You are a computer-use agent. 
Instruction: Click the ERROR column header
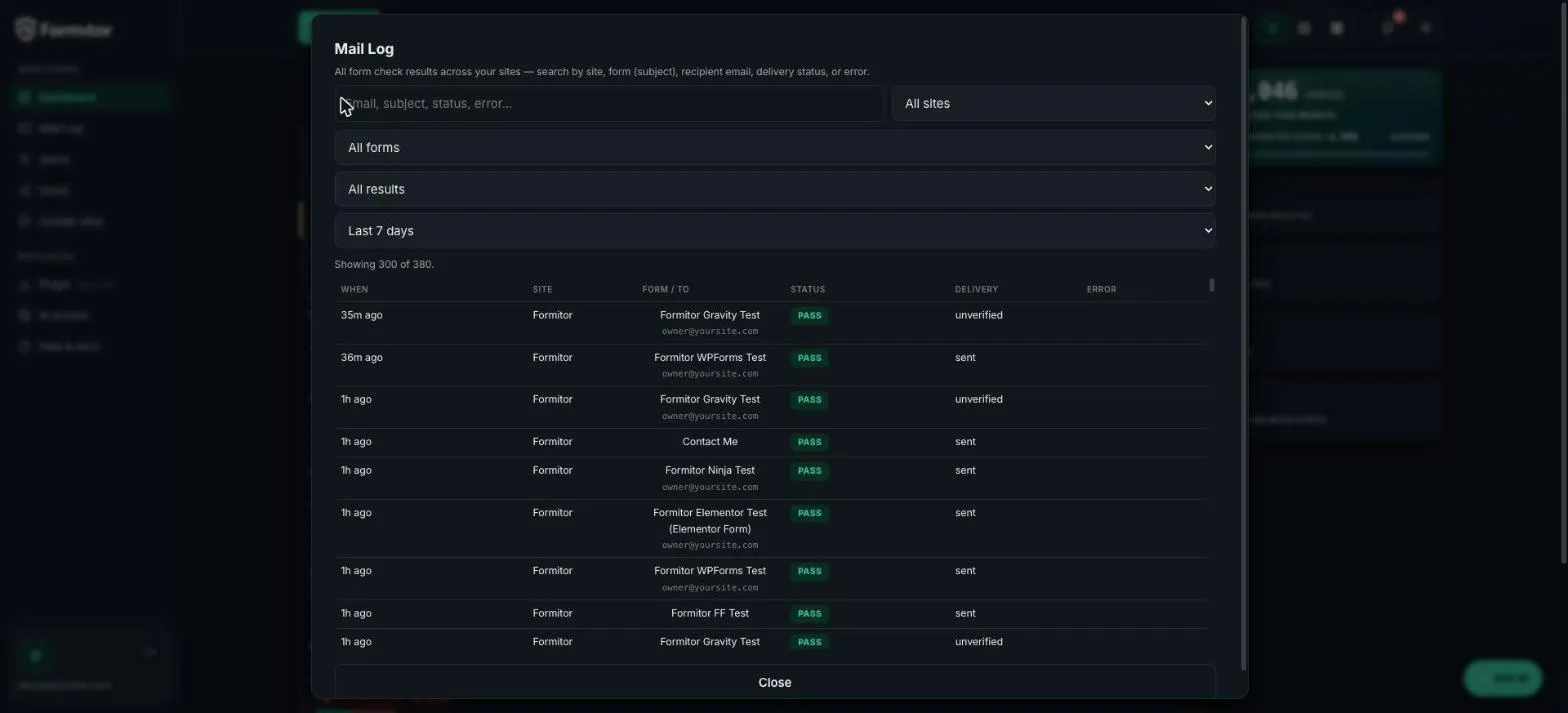pyautogui.click(x=1101, y=290)
